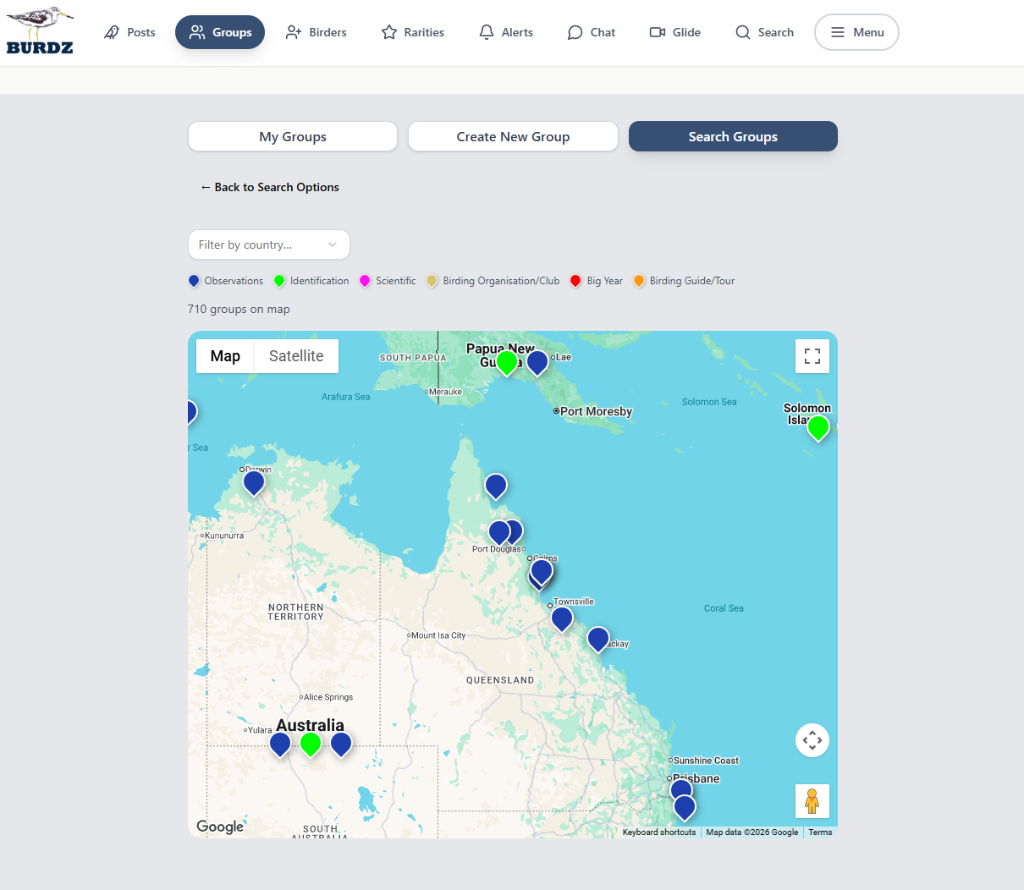Click the magenta Scientific legend marker
Screen dimensions: 1024x890
click(365, 281)
